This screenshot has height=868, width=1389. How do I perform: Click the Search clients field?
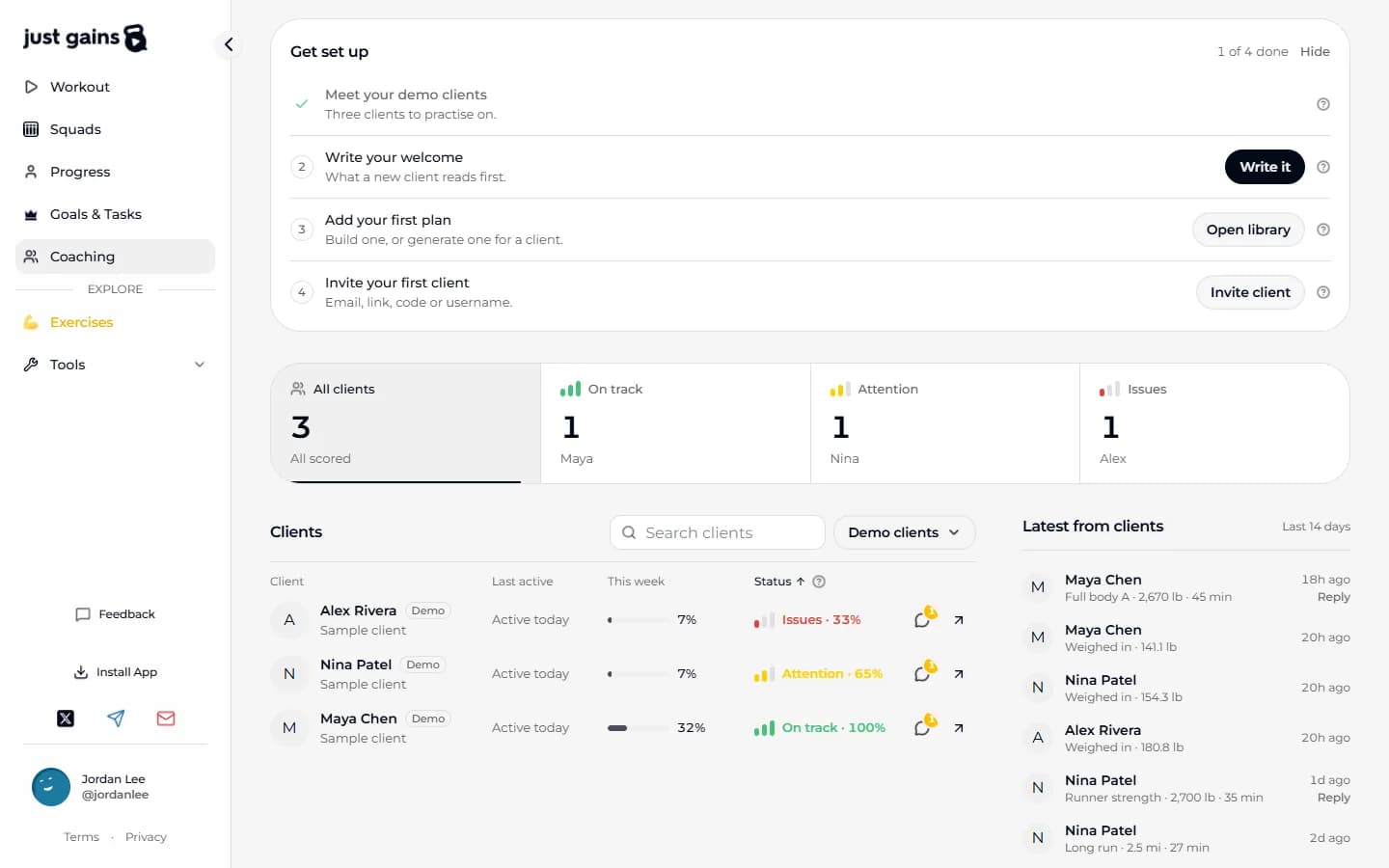point(718,532)
